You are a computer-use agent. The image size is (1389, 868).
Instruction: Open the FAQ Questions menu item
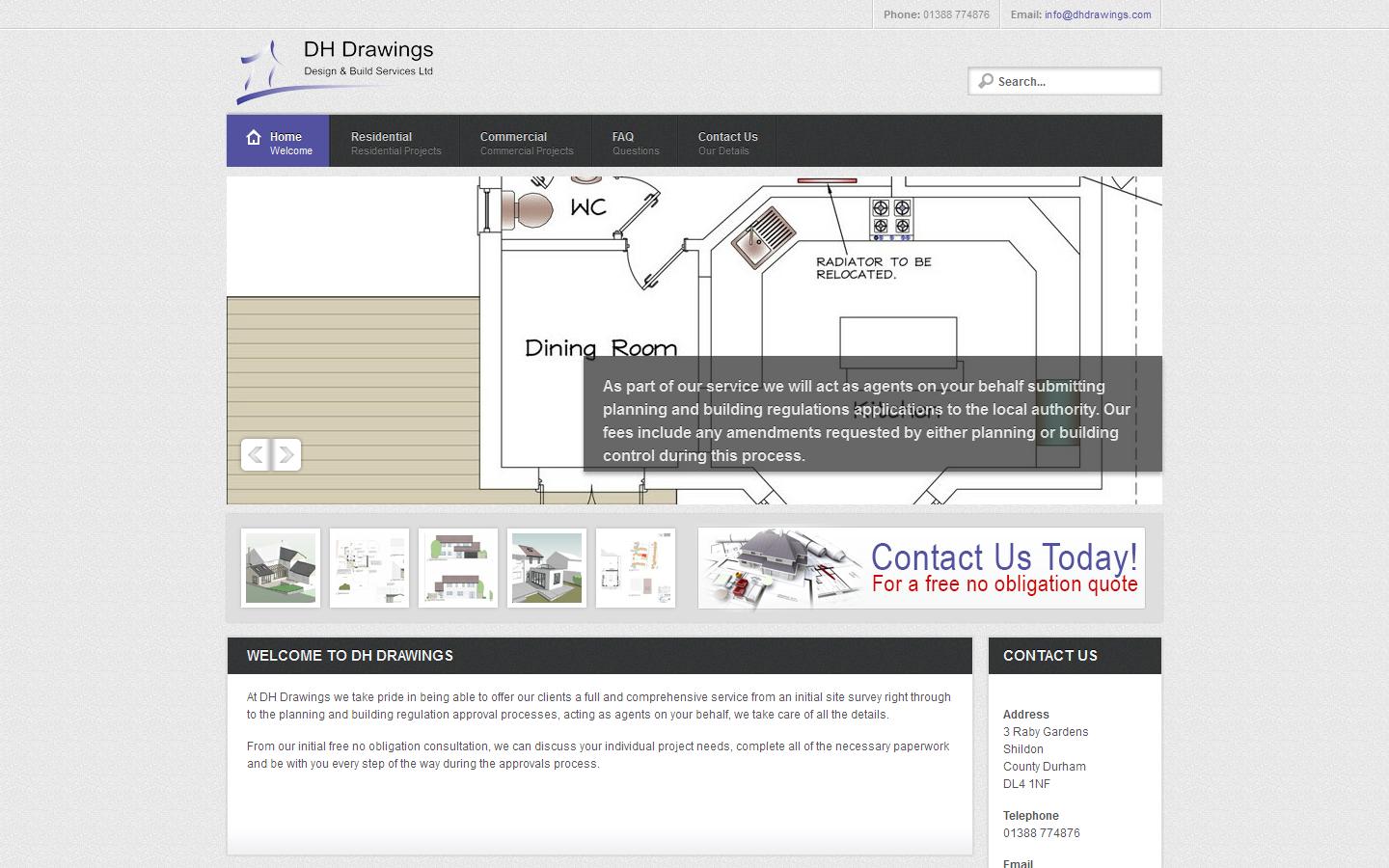click(x=636, y=141)
